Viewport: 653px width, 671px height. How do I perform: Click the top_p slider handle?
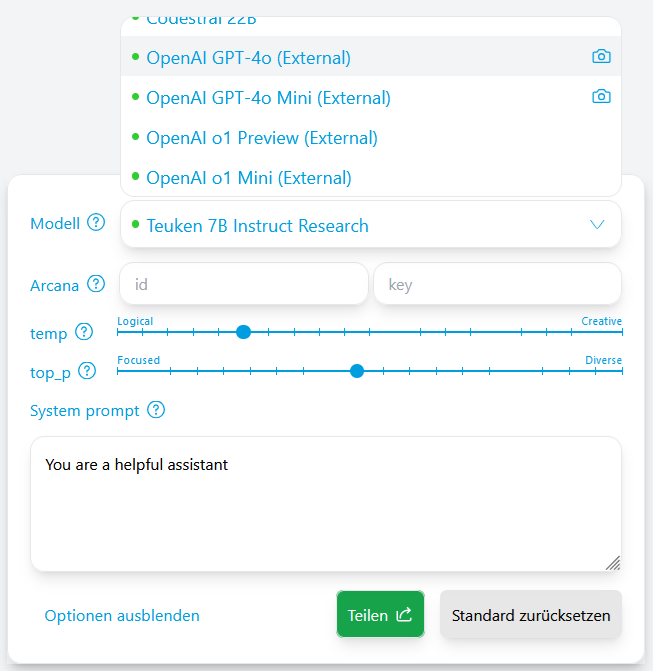(x=357, y=371)
